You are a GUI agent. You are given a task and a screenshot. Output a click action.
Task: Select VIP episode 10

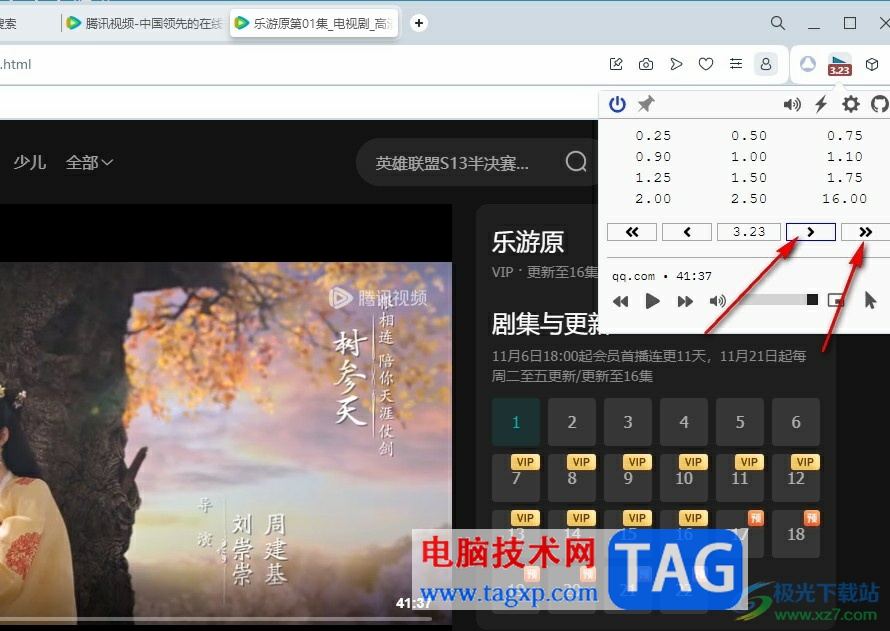point(684,478)
